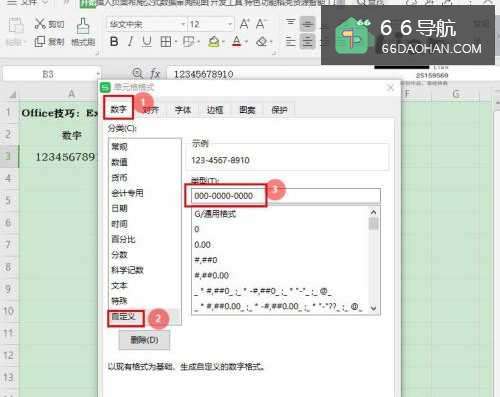The height and width of the screenshot is (397, 500).
Task: Click the Copy (复制) icon
Action: click(x=40, y=42)
